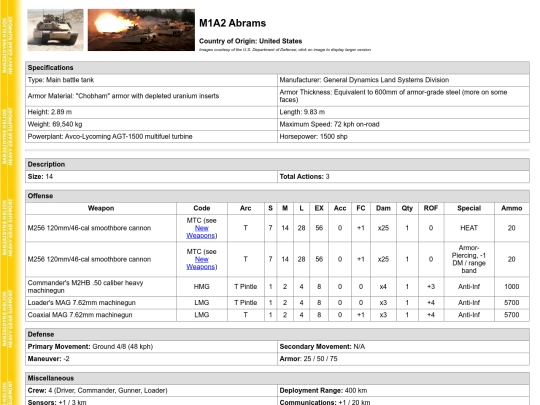Select the HMG code cell
Screen dimensions: 540x405
202,287
